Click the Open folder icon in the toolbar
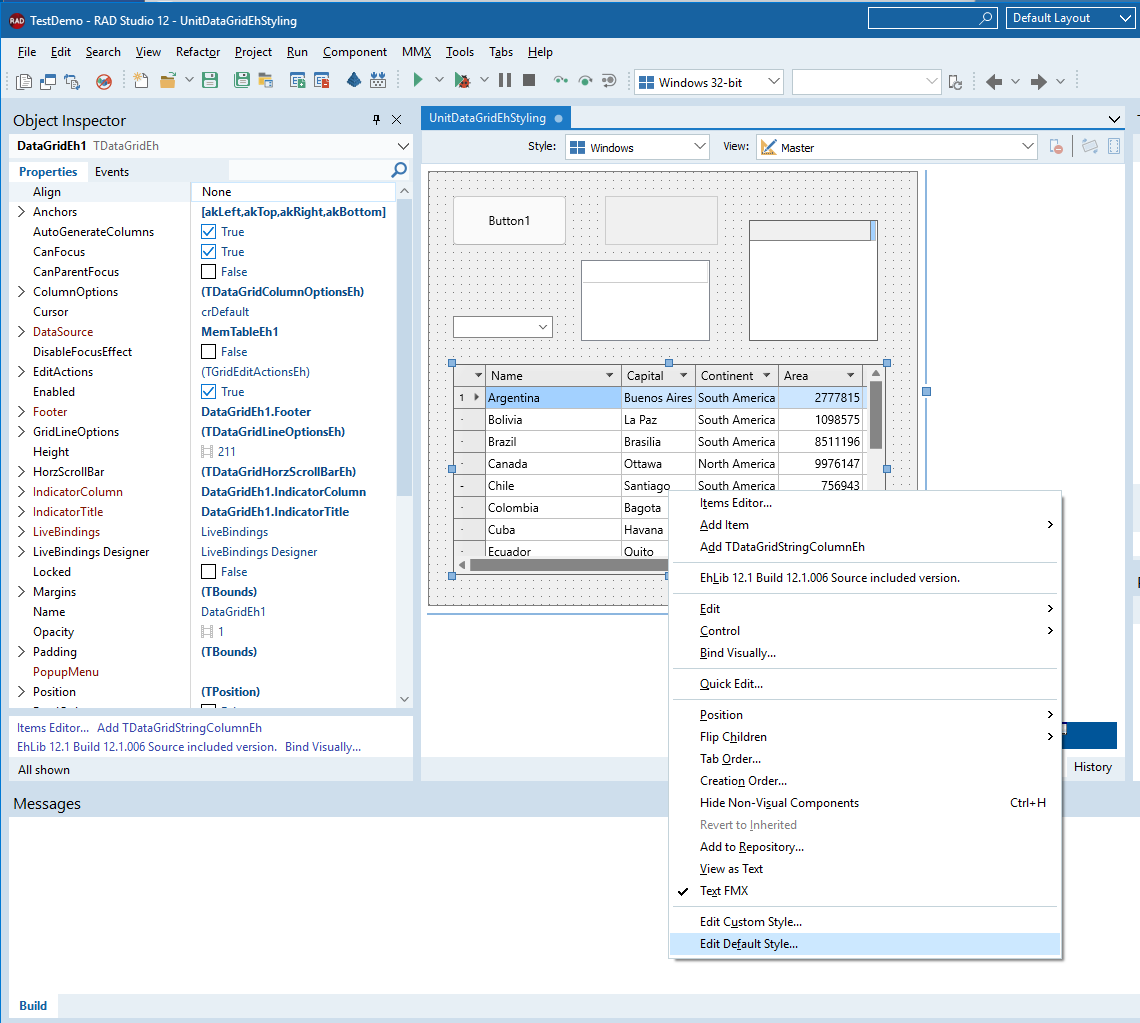 (168, 81)
